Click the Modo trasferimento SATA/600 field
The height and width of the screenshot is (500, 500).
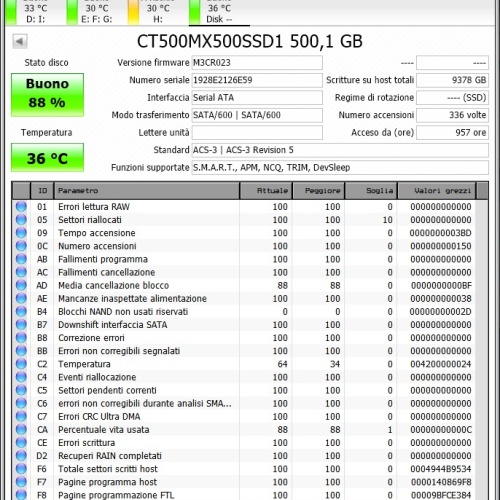coord(257,115)
